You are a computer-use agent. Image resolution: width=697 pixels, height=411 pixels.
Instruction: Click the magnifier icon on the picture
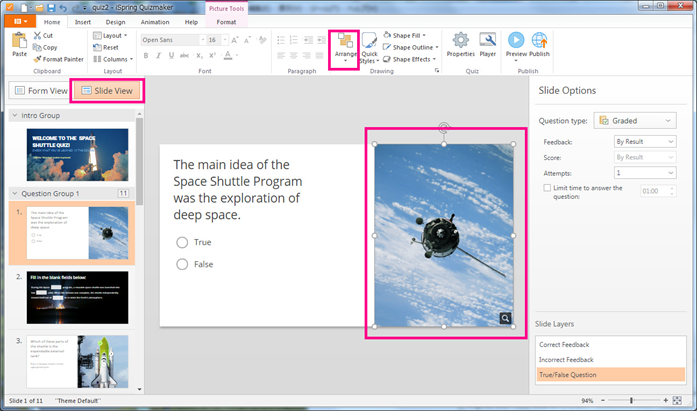505,318
